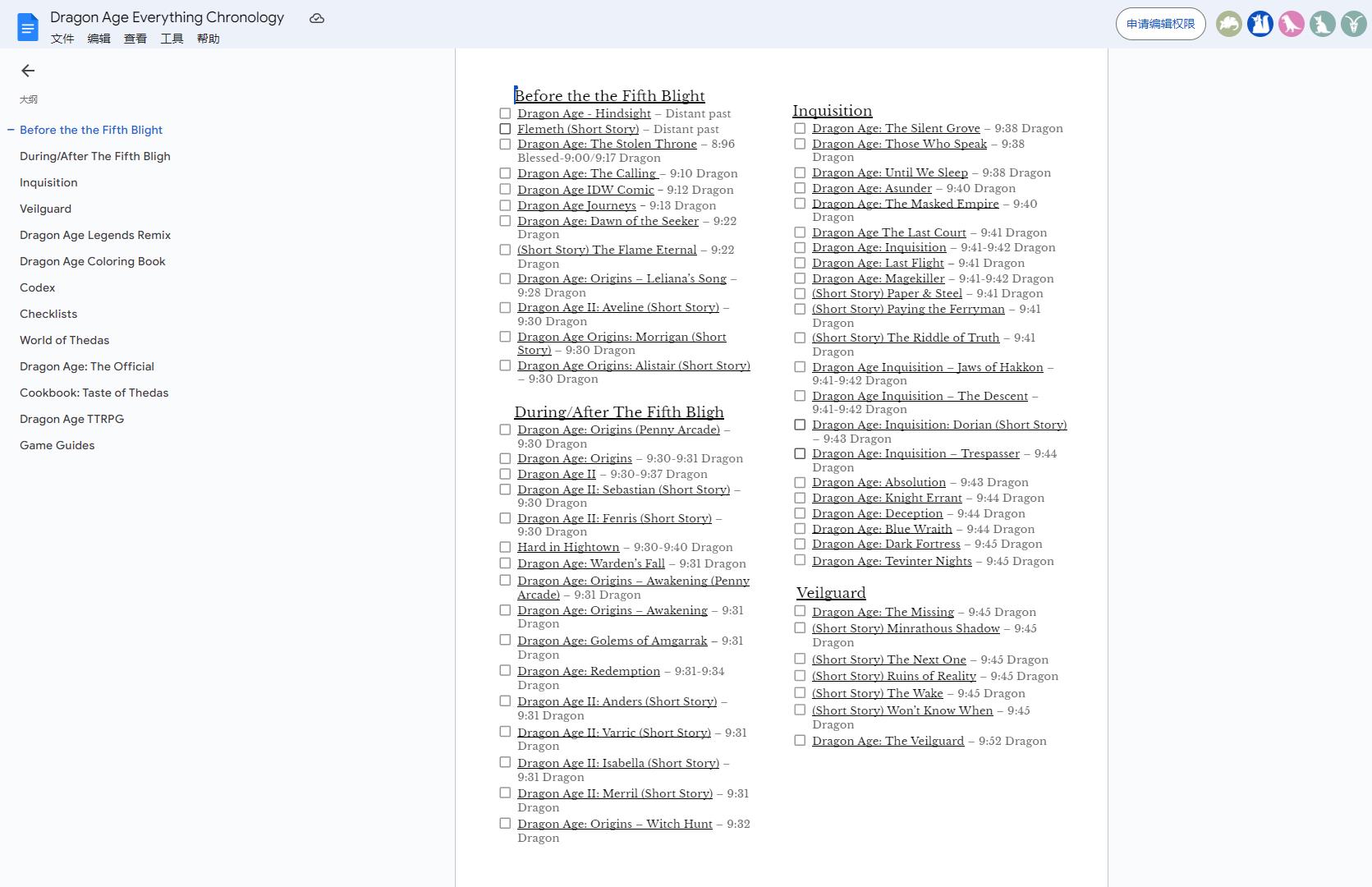Tick the Dragon Age: The Silent Grove checkbox

pos(800,128)
